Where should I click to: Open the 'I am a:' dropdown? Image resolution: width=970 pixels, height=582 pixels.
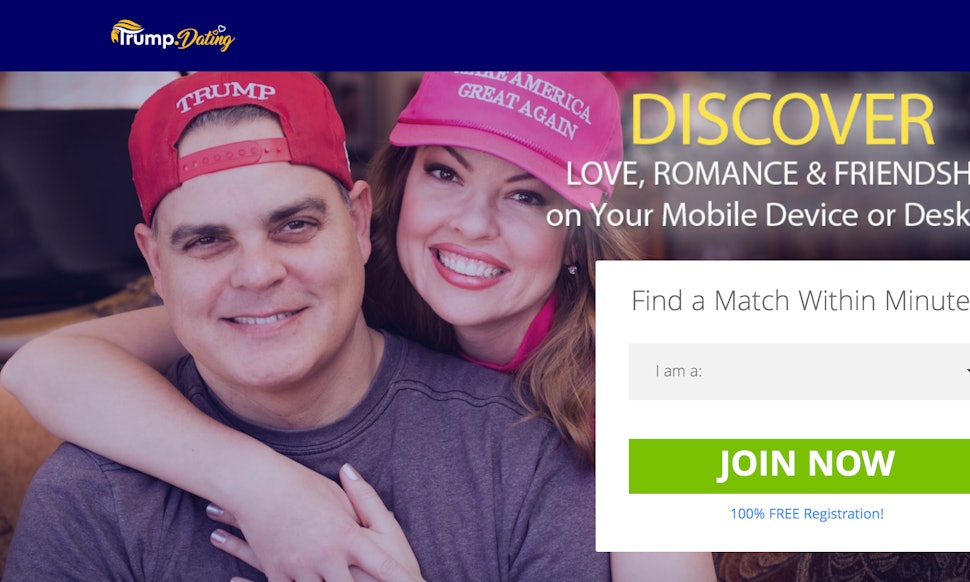point(799,371)
